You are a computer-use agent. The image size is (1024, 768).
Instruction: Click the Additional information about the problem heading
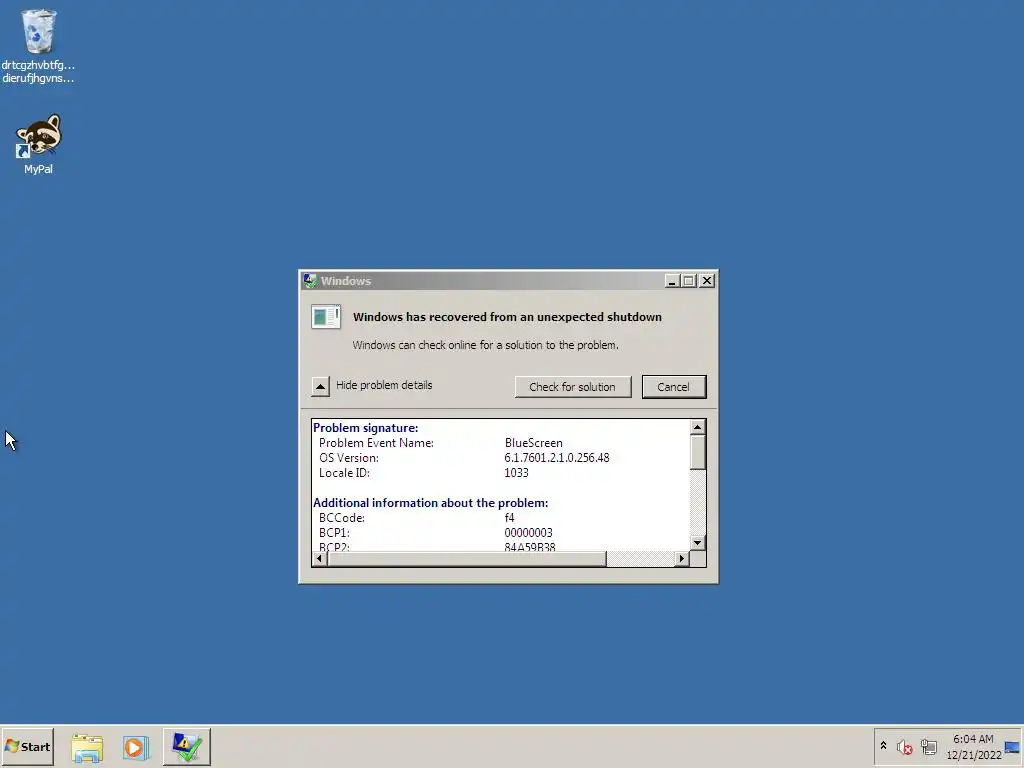click(430, 503)
